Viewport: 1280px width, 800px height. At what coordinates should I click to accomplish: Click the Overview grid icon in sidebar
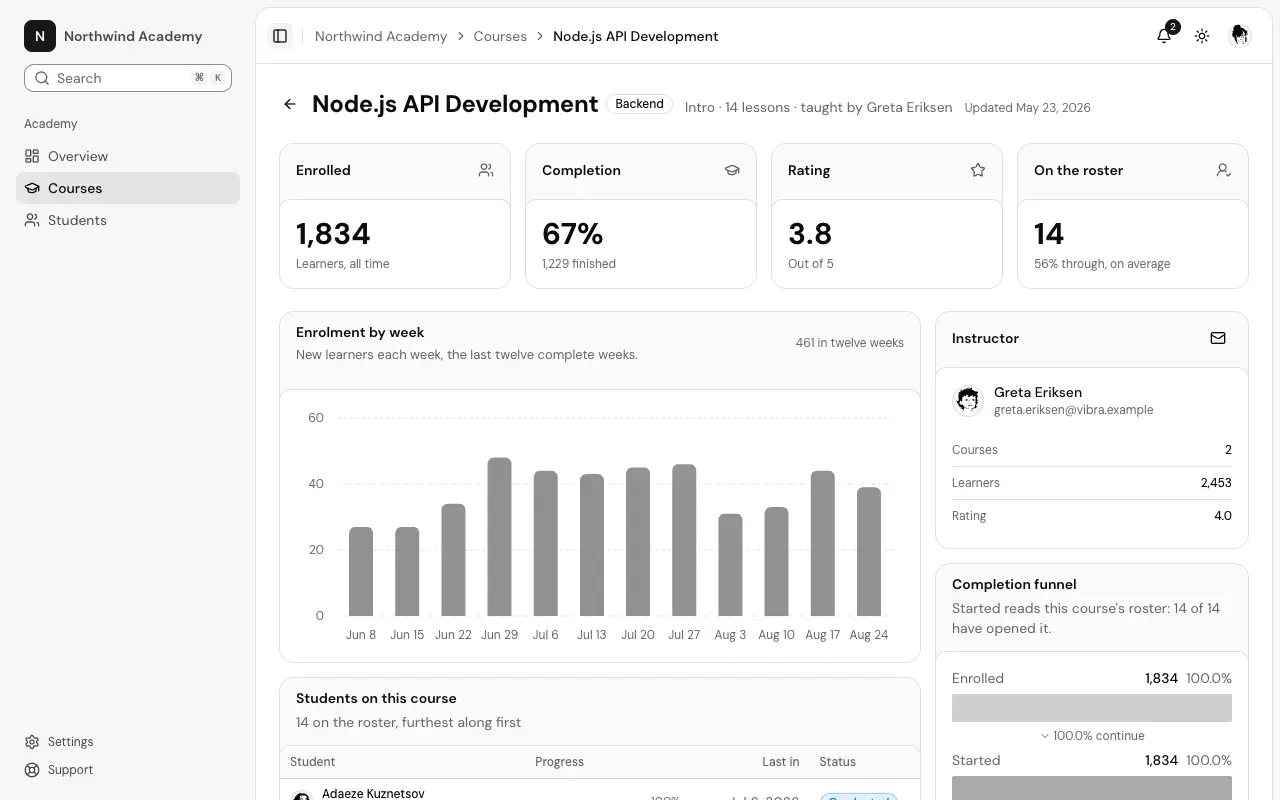(x=32, y=156)
